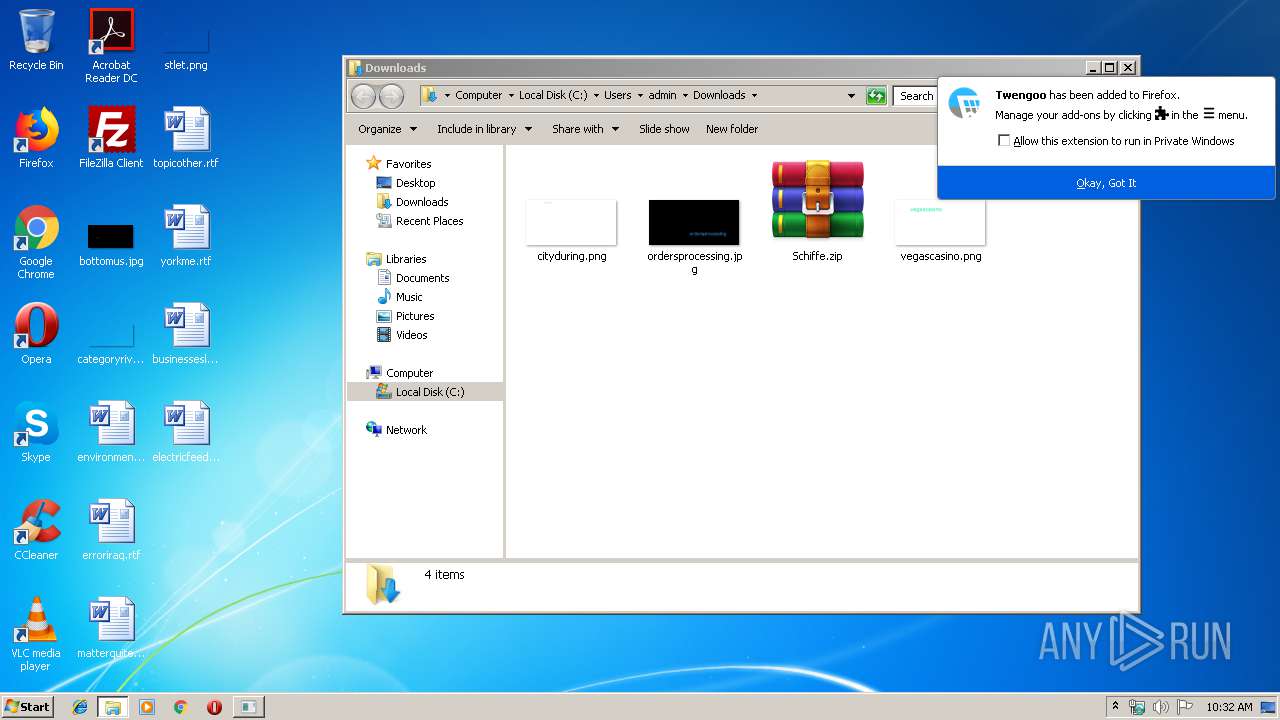Expand address bar history dropdown arrow

(x=851, y=96)
